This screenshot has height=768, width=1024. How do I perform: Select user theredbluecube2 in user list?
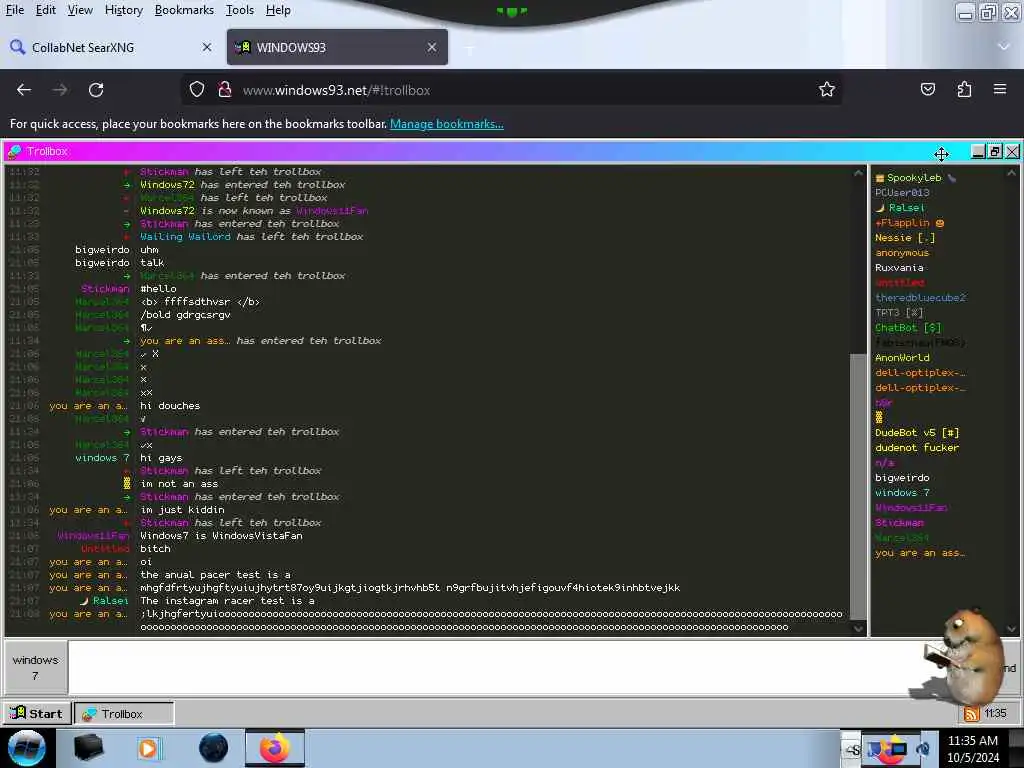point(920,298)
